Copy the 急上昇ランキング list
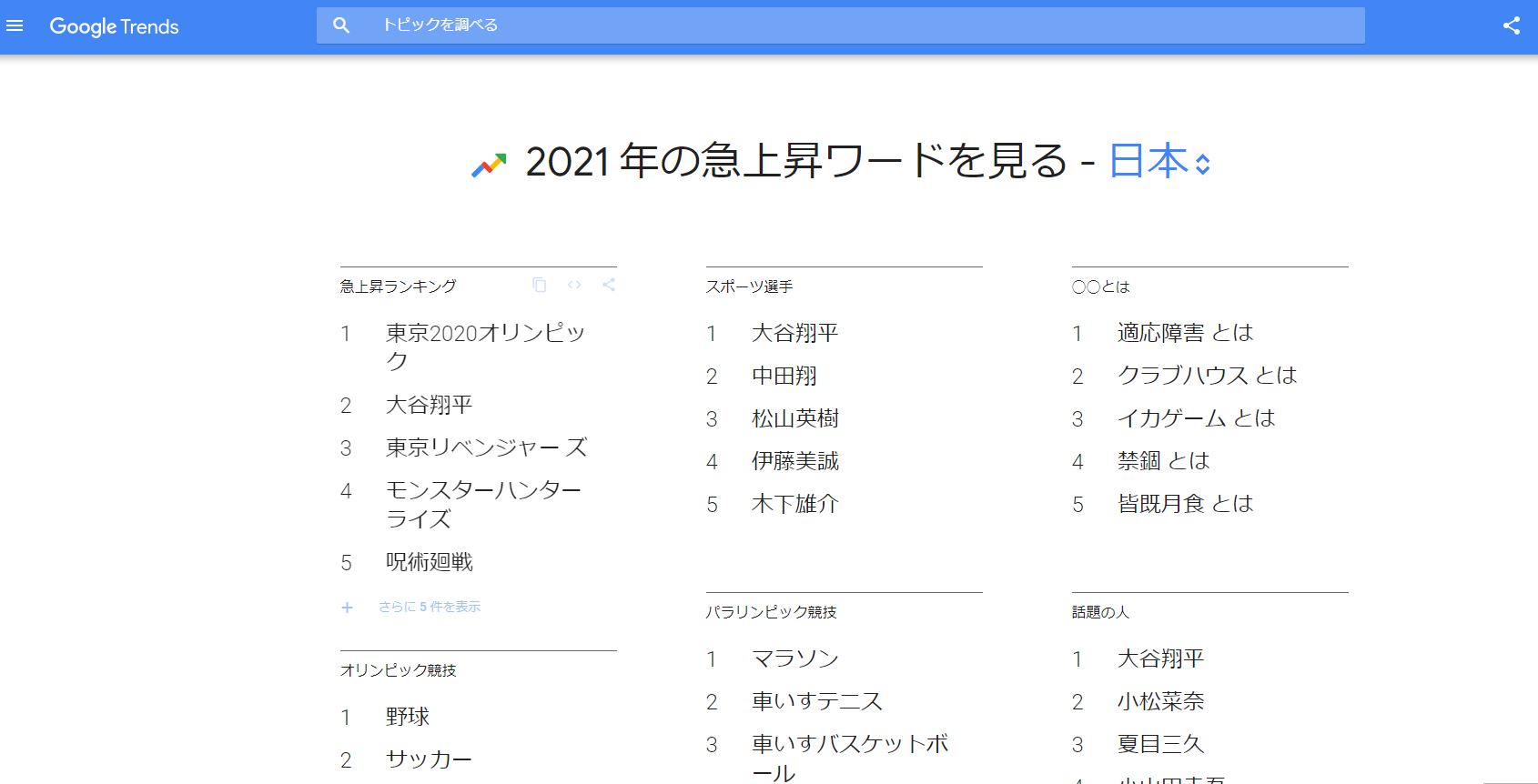 540,285
